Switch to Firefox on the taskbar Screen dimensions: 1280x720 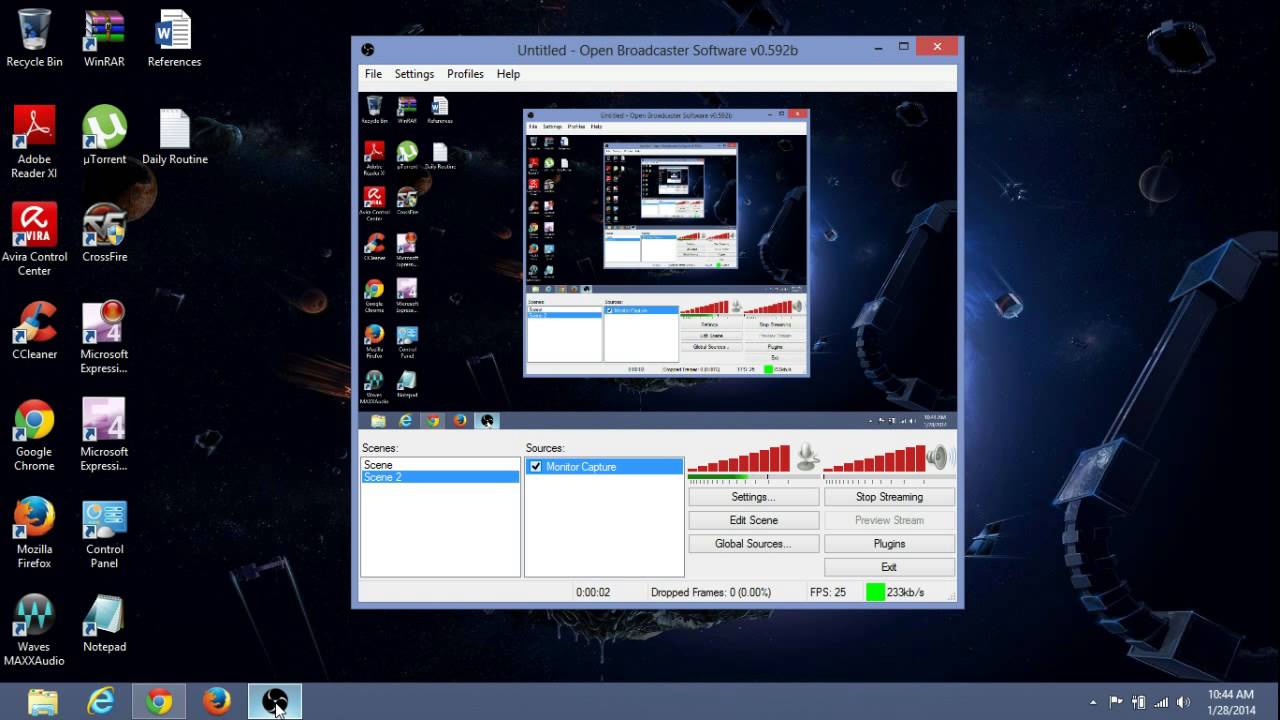[x=217, y=702]
